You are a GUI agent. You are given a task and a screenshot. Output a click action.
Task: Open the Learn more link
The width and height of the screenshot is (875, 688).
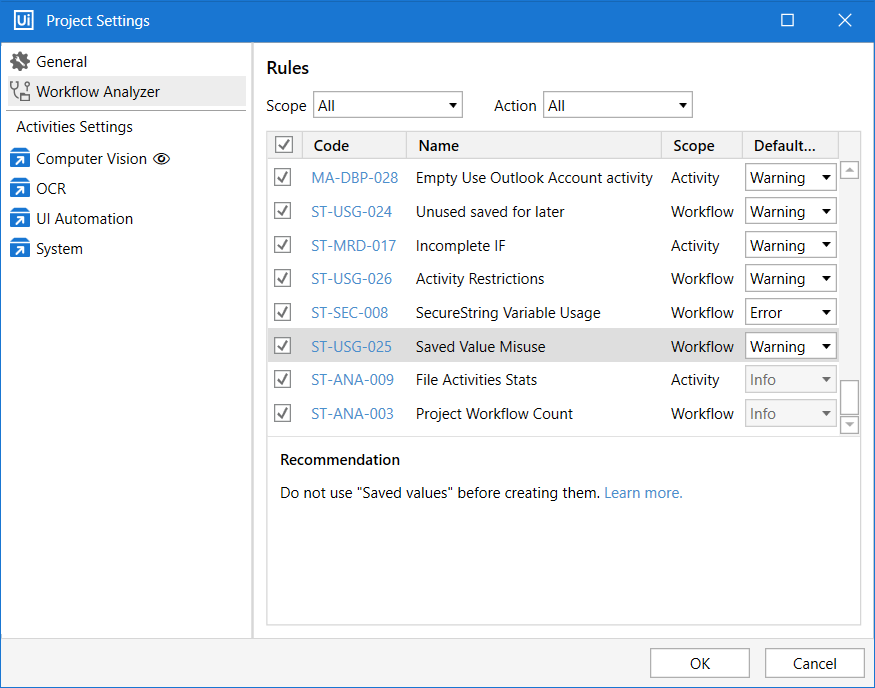(x=643, y=493)
